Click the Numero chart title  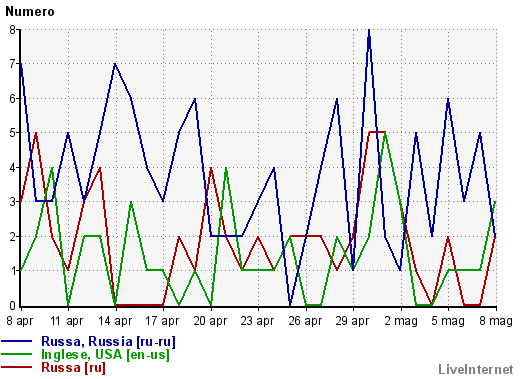pos(30,12)
